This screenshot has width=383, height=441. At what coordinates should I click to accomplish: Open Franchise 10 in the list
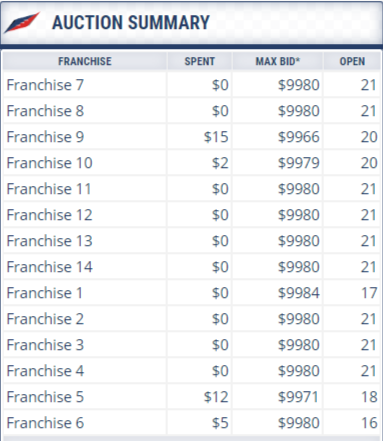[49, 163]
